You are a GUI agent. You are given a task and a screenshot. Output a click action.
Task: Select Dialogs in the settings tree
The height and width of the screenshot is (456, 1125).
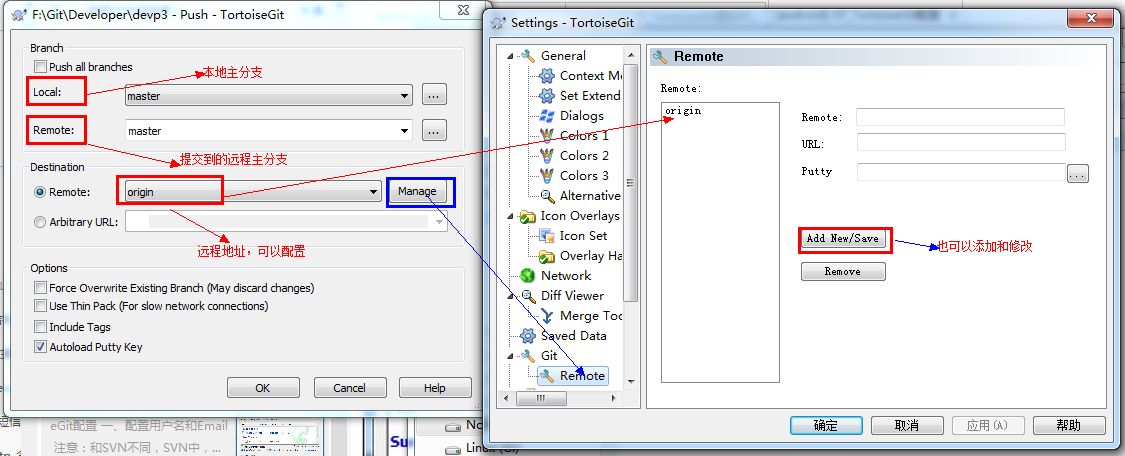(x=582, y=115)
